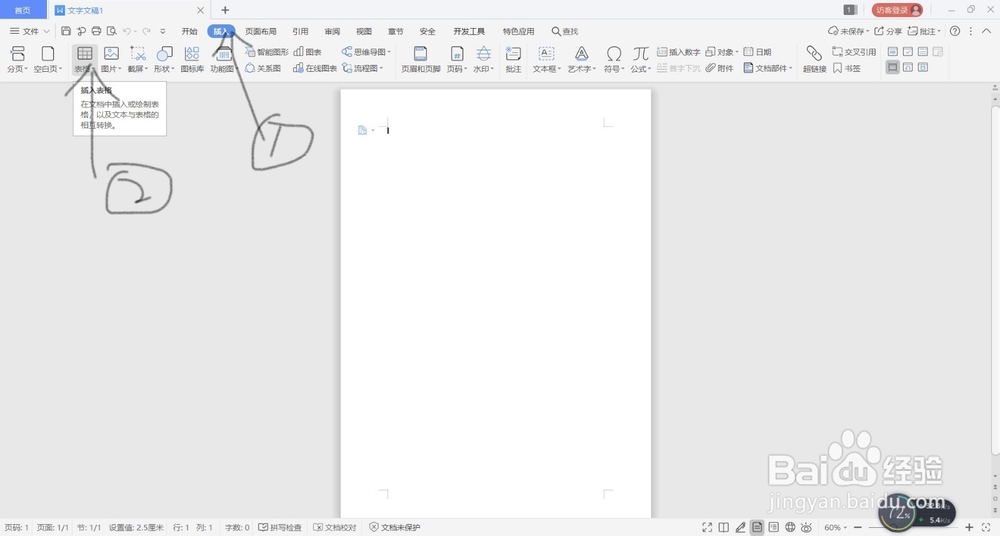Image resolution: width=1000 pixels, height=536 pixels.
Task: Add a new document tab with plus
Action: pyautogui.click(x=224, y=10)
